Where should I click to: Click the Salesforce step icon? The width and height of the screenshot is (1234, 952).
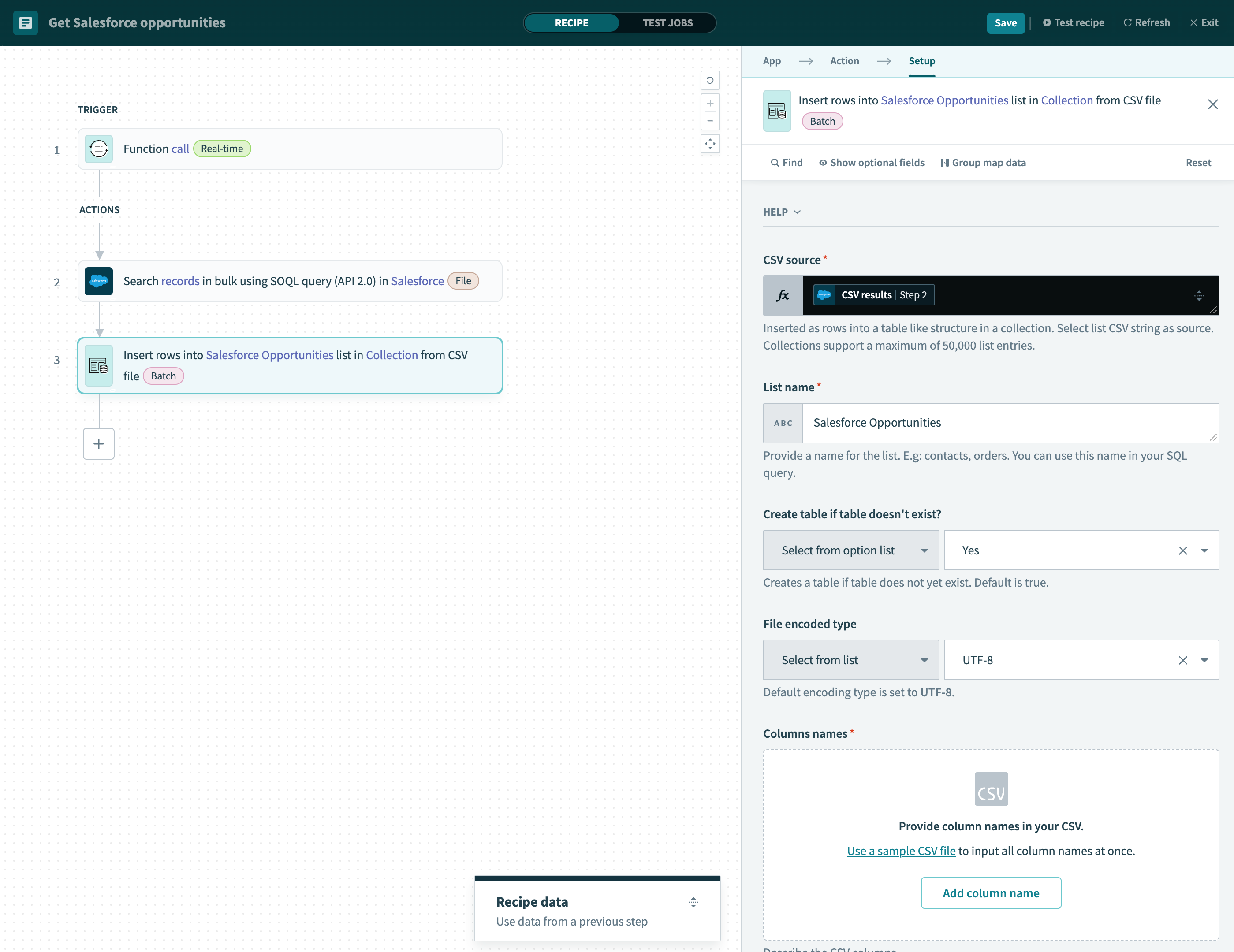tap(98, 281)
